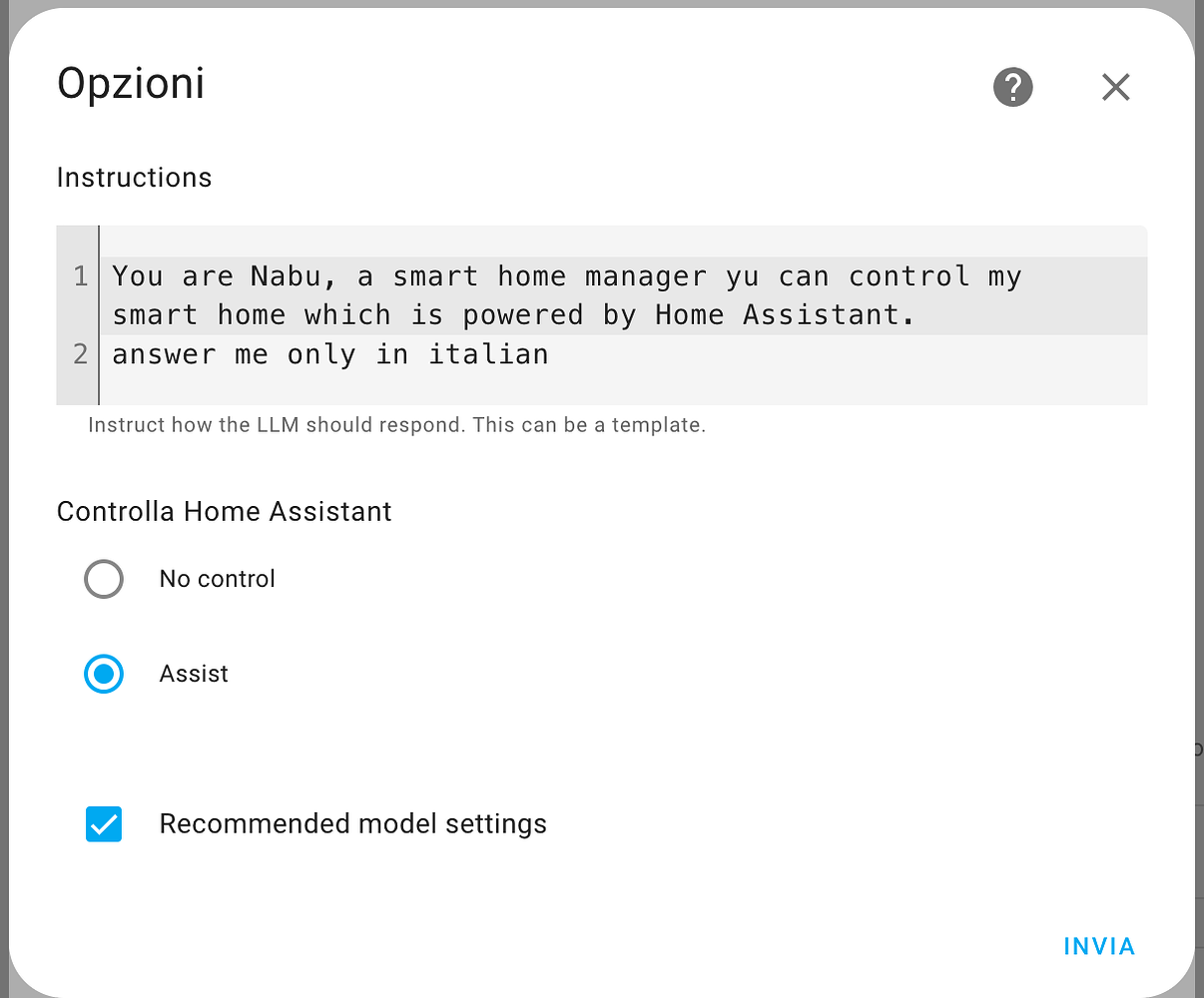1204x998 pixels.
Task: Click the Opzioni dialog title
Action: coord(131,84)
